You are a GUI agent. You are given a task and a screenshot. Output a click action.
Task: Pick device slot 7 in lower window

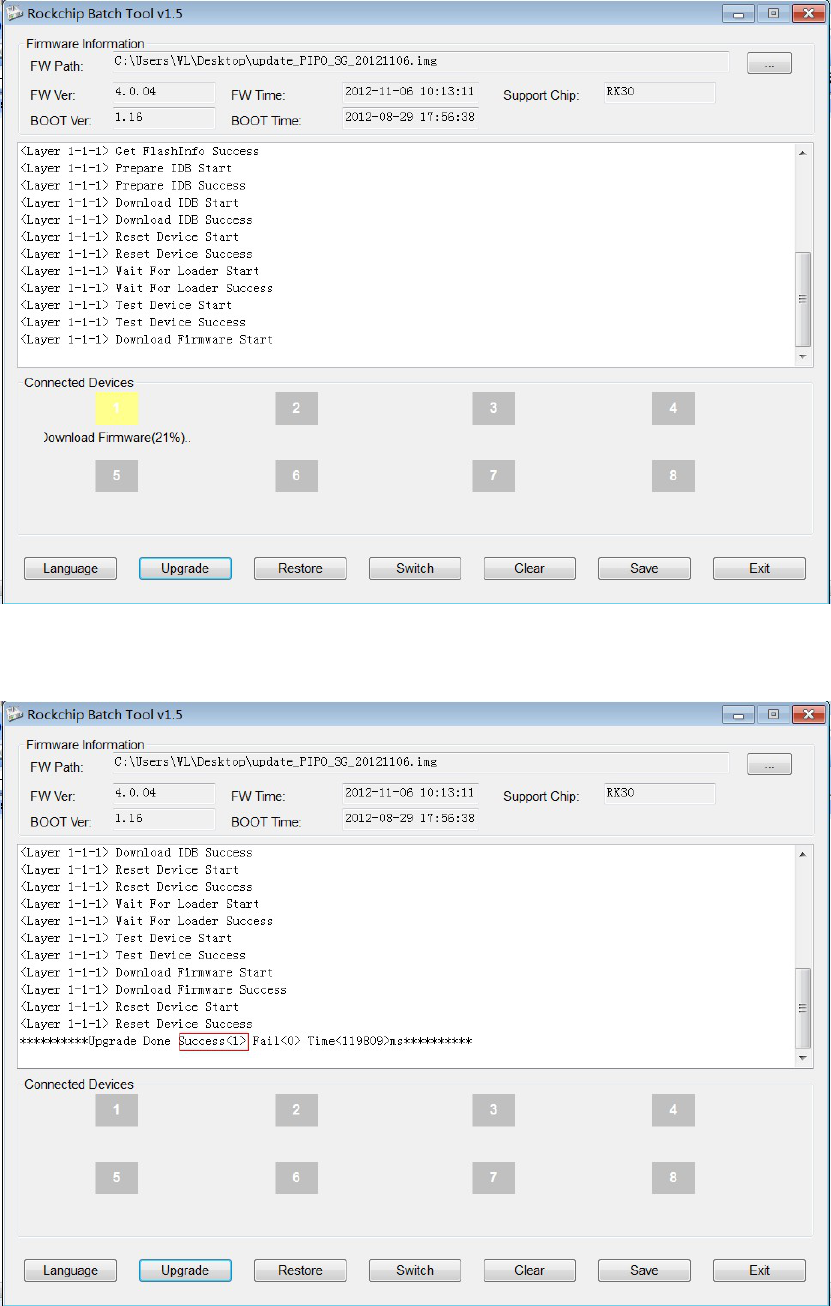coord(494,1177)
